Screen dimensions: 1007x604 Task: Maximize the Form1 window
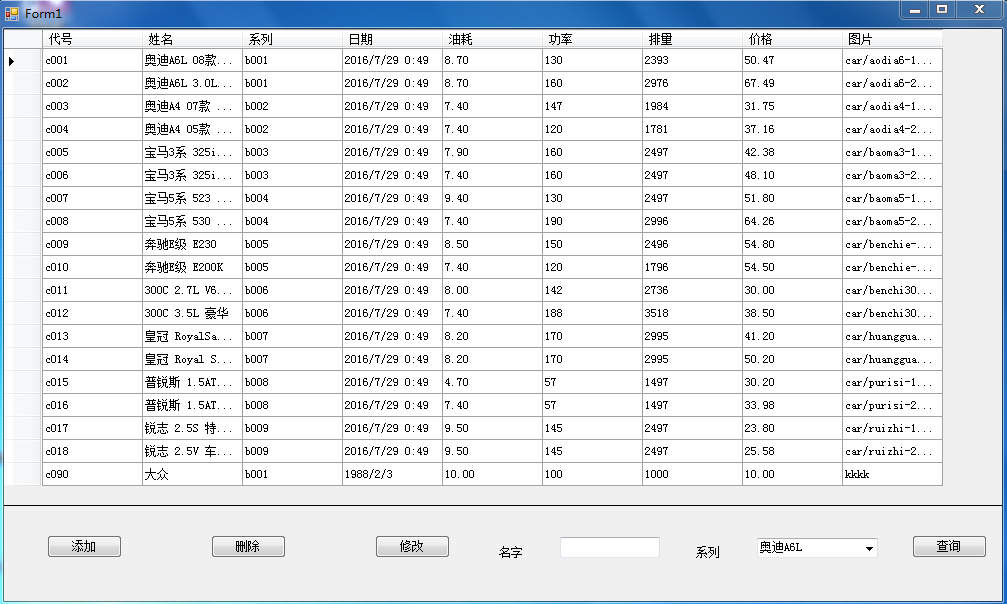942,9
